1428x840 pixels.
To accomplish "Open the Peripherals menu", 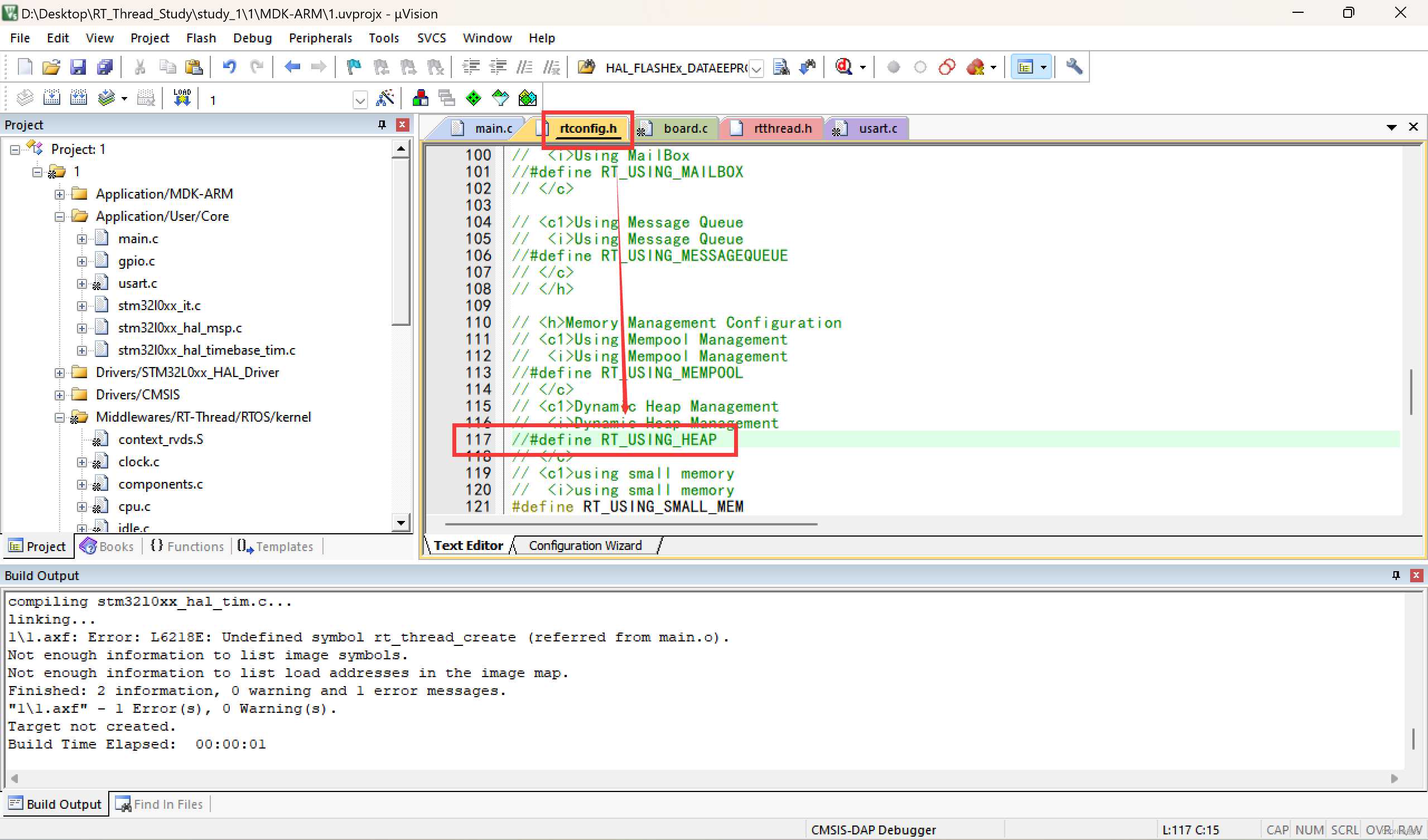I will point(320,38).
